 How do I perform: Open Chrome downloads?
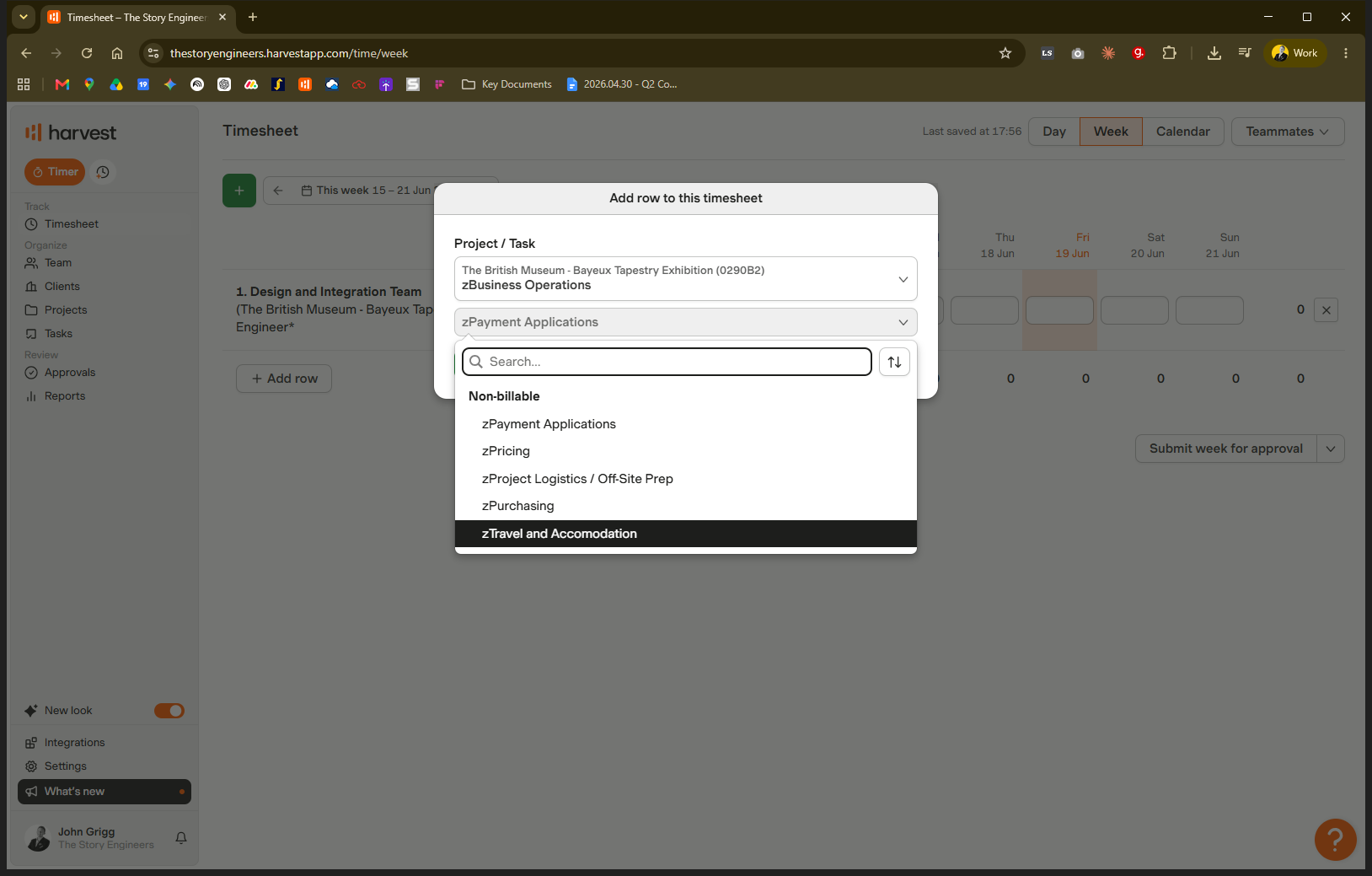click(x=1214, y=53)
